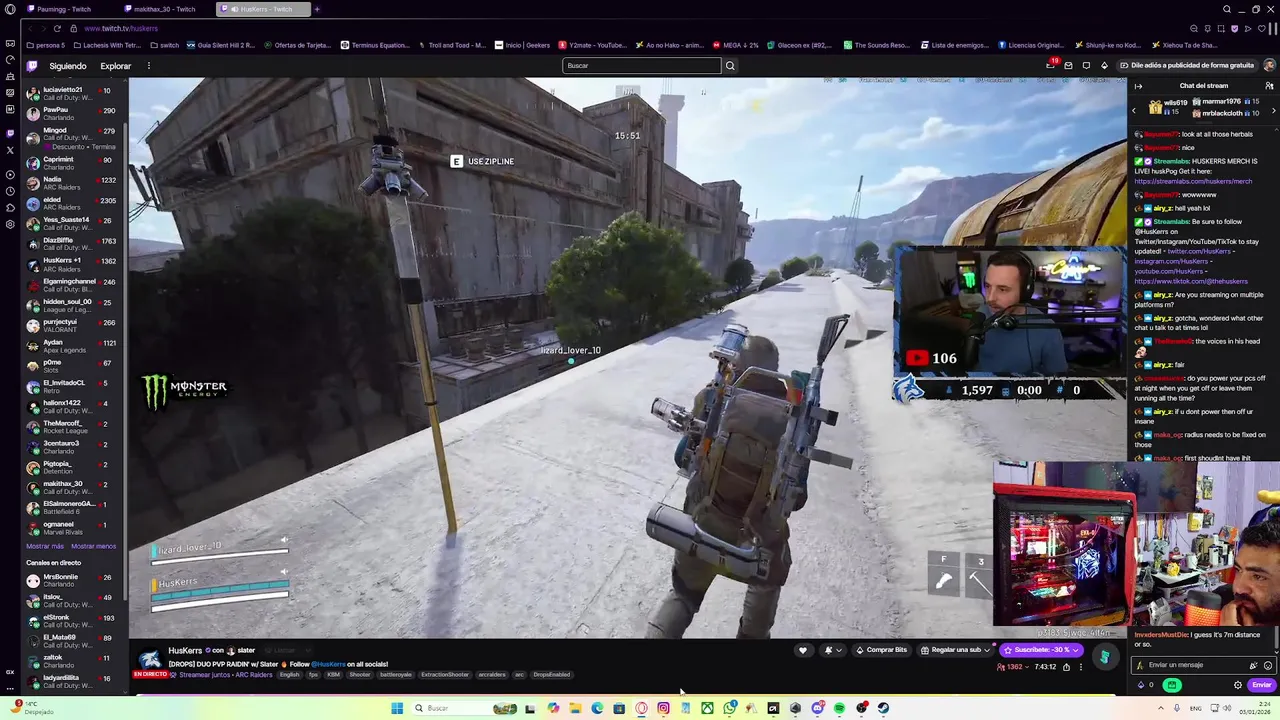Open the 'Inicio | Geekers' bookmark
The width and height of the screenshot is (1280, 720).
pos(522,45)
